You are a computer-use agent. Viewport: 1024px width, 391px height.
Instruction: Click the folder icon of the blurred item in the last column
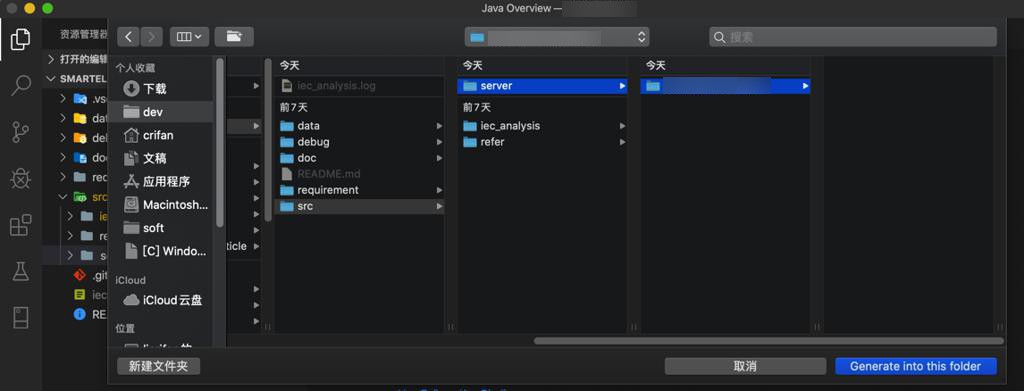pyautogui.click(x=652, y=86)
